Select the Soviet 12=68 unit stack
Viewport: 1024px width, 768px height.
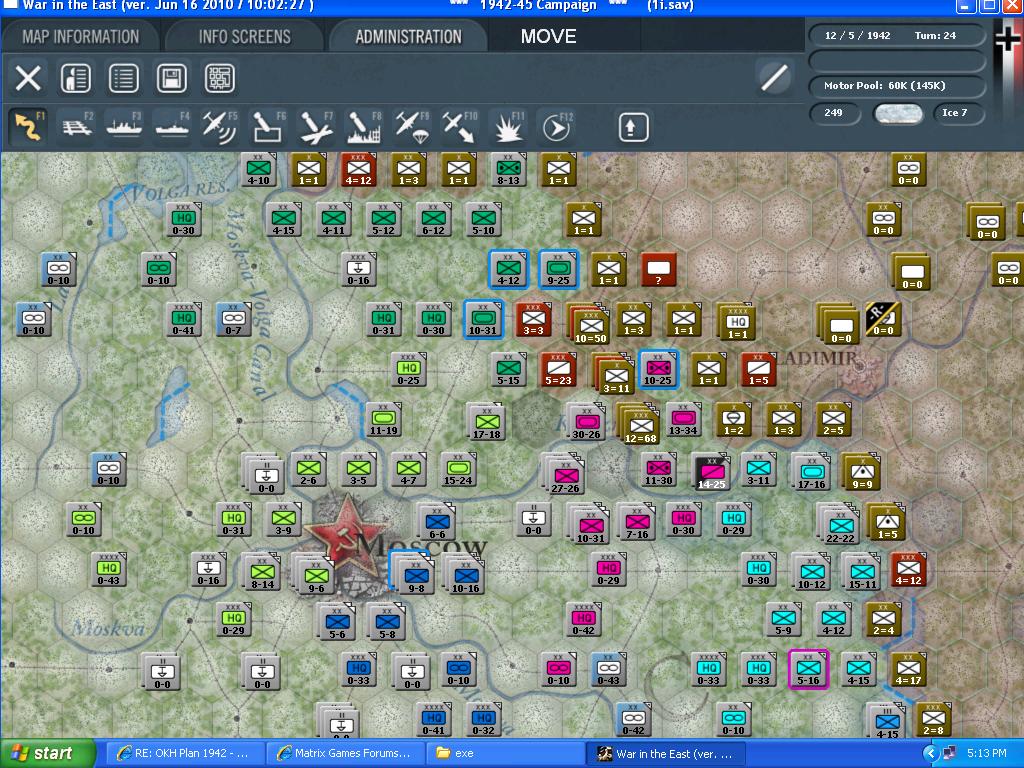[x=639, y=423]
